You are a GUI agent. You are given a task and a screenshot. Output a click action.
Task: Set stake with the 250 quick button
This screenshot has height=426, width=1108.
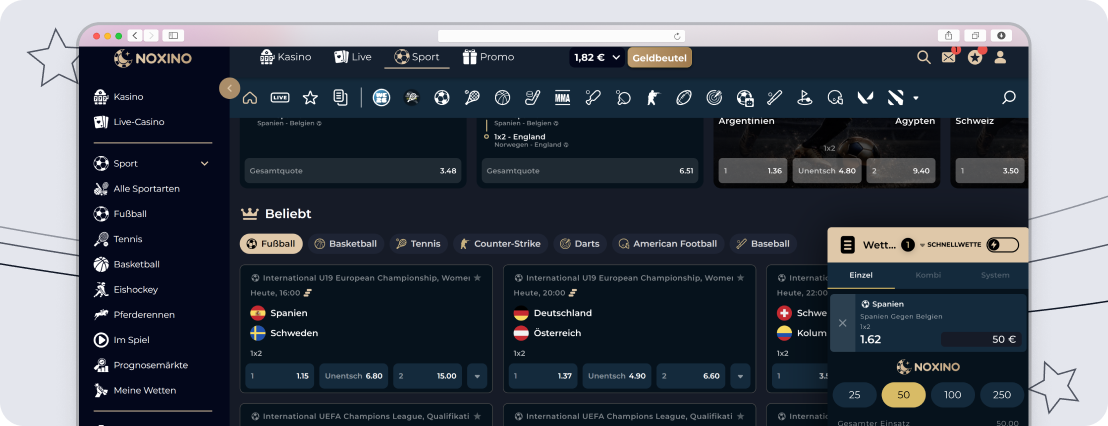click(x=1001, y=395)
